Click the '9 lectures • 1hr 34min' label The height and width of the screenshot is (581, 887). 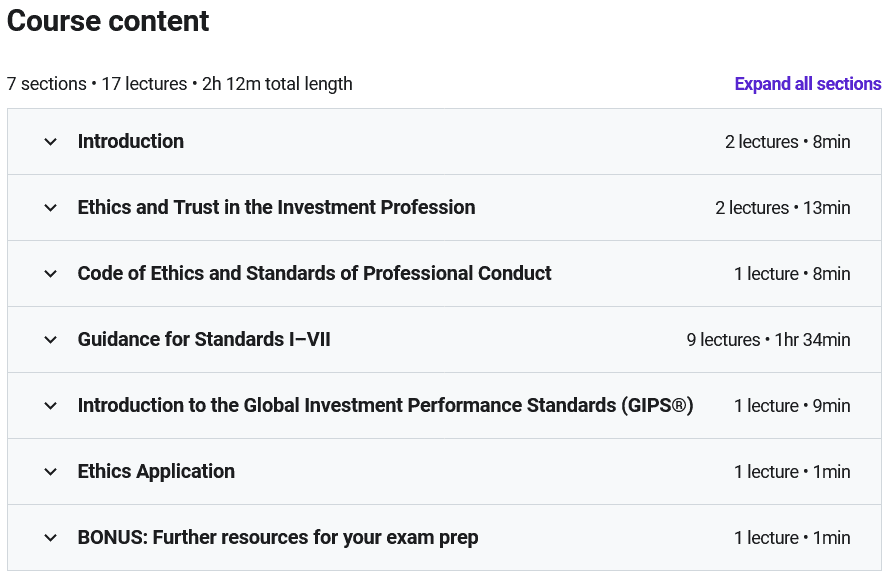768,340
